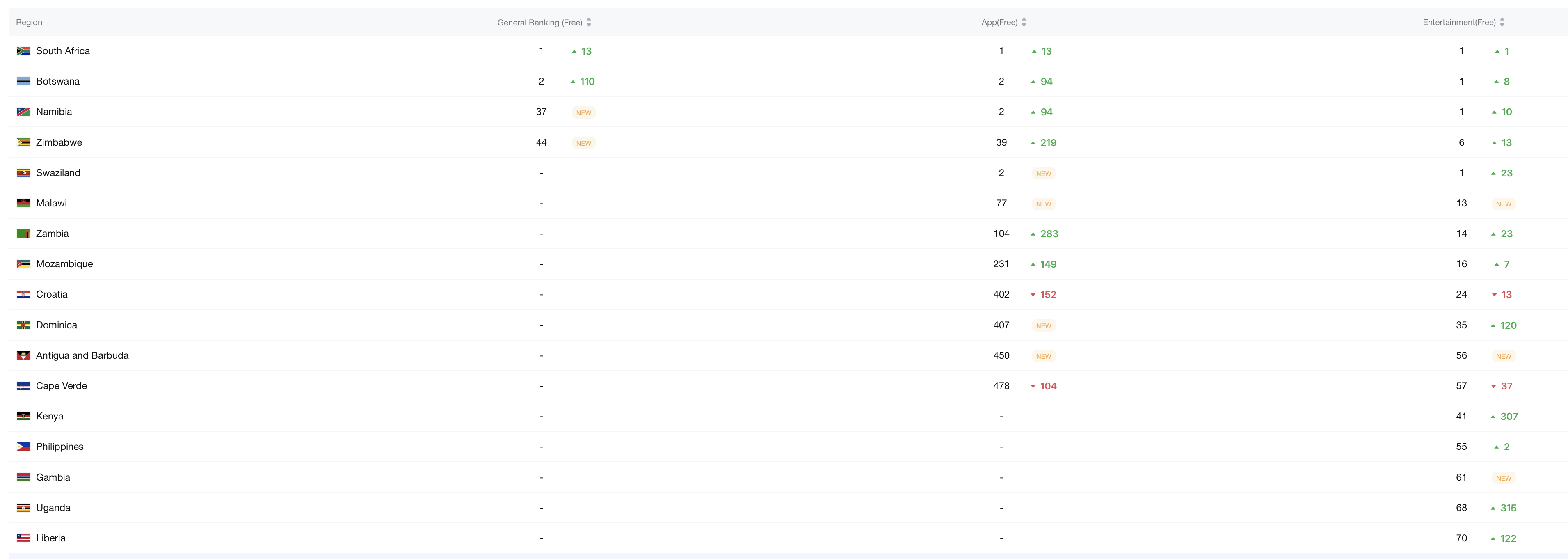Click the Kenya flag icon
Image resolution: width=1568 pixels, height=559 pixels.
click(x=23, y=417)
